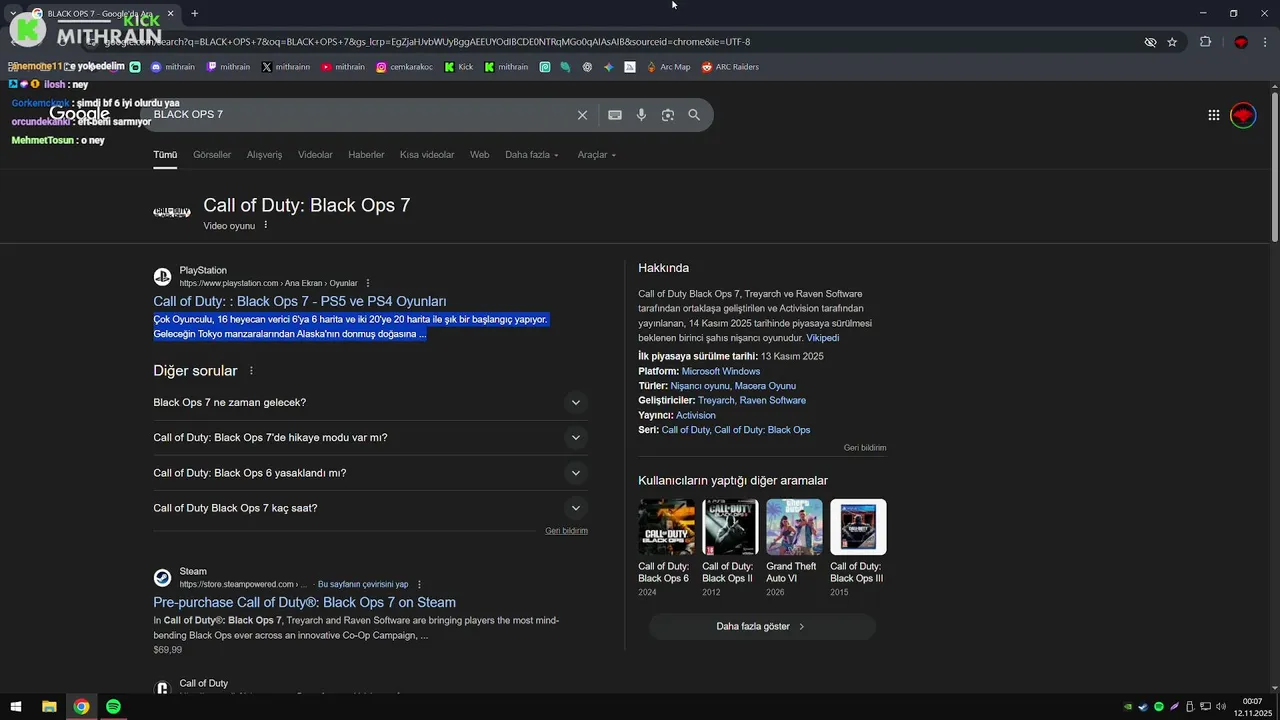Select the 'Tümü' search tab
1280x720 pixels.
pos(165,155)
